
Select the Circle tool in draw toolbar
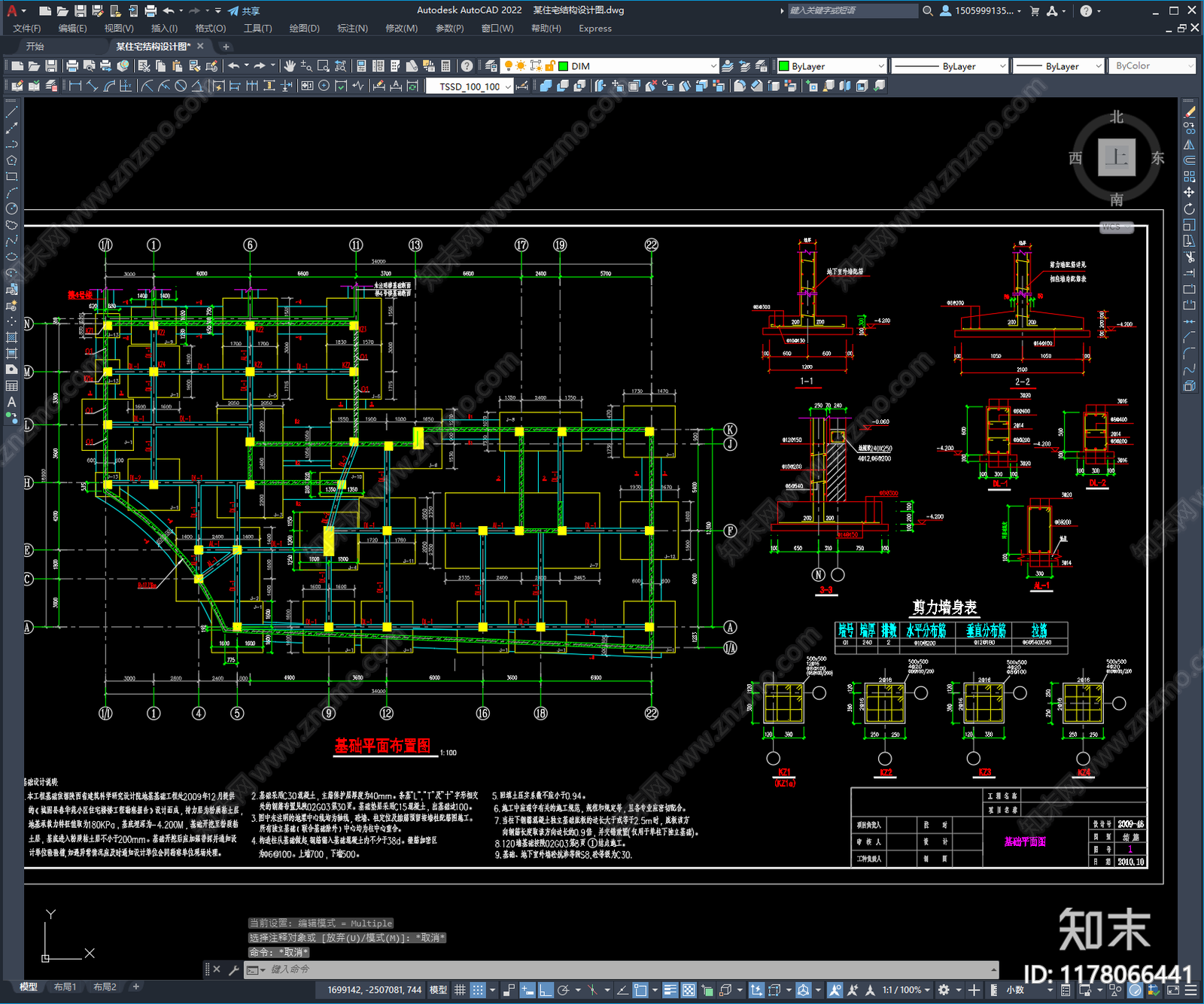point(11,208)
